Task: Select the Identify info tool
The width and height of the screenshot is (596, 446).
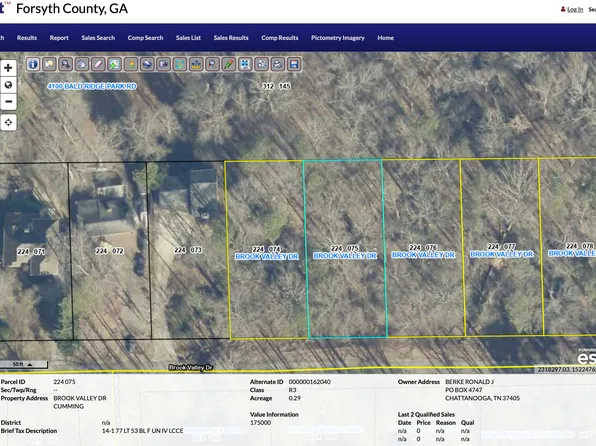Action: [x=33, y=64]
